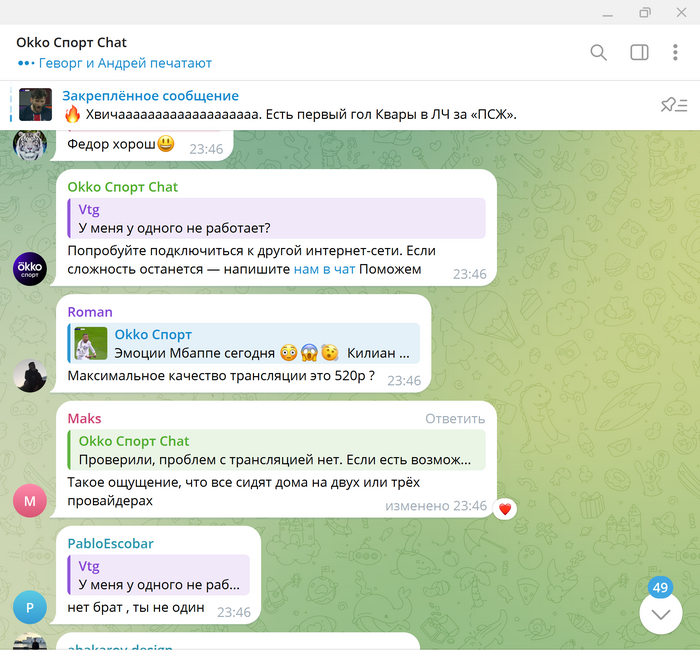Click the Mbappe thumbnail in Roman's quote
The width and height of the screenshot is (700, 660).
pos(91,343)
